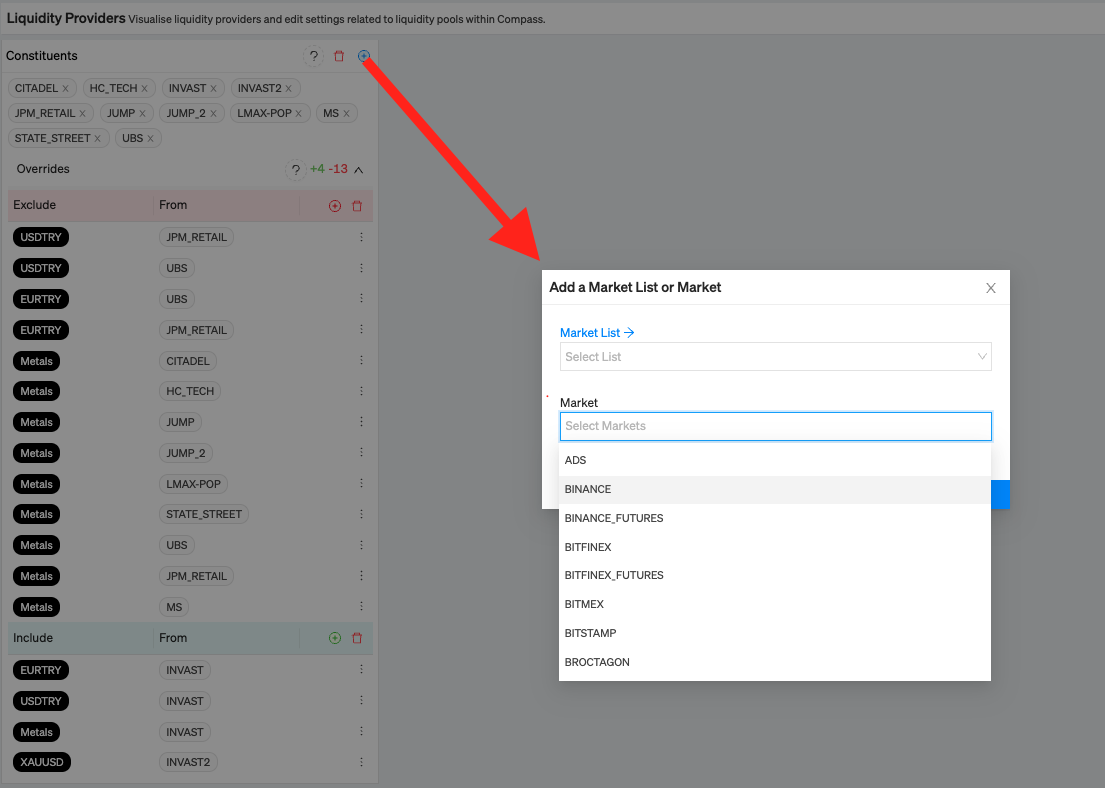The width and height of the screenshot is (1105, 788).
Task: Open row menu for USDTRY from JPM_RETAIL
Action: [362, 237]
